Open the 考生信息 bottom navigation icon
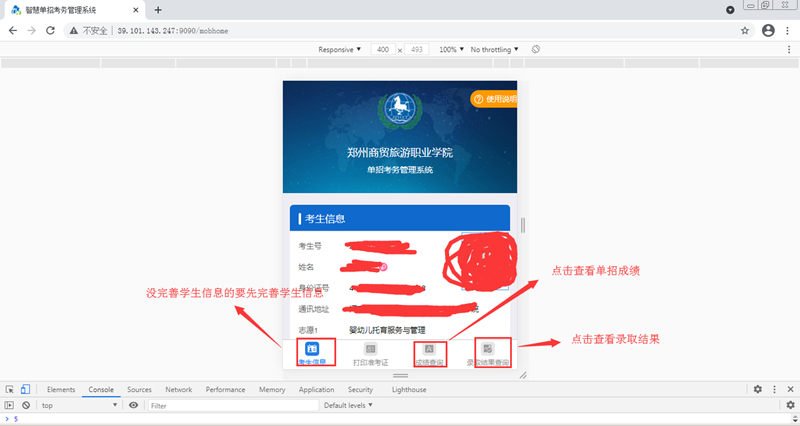 (312, 349)
